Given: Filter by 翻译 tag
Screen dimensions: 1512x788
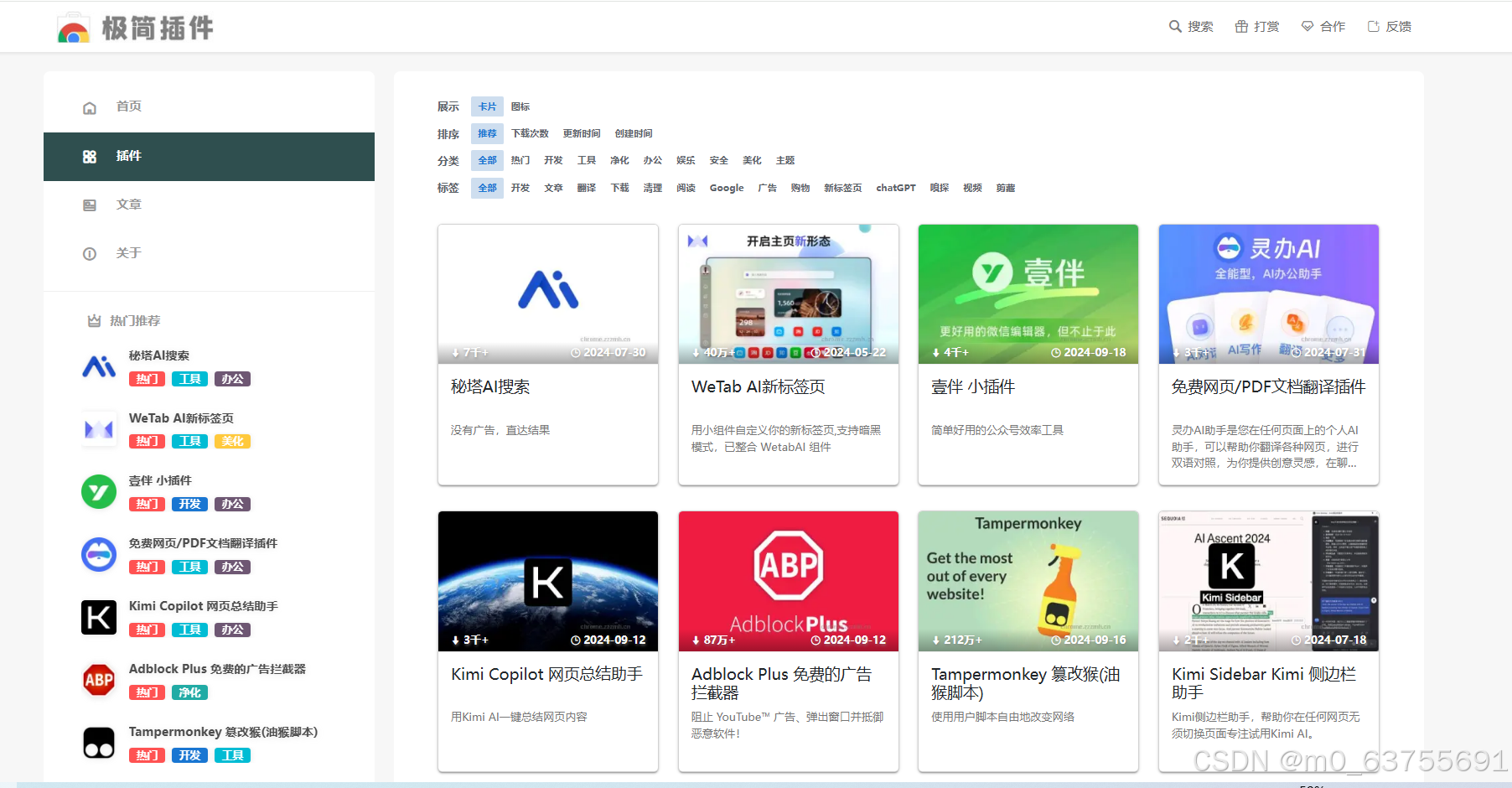Looking at the screenshot, I should click(587, 188).
